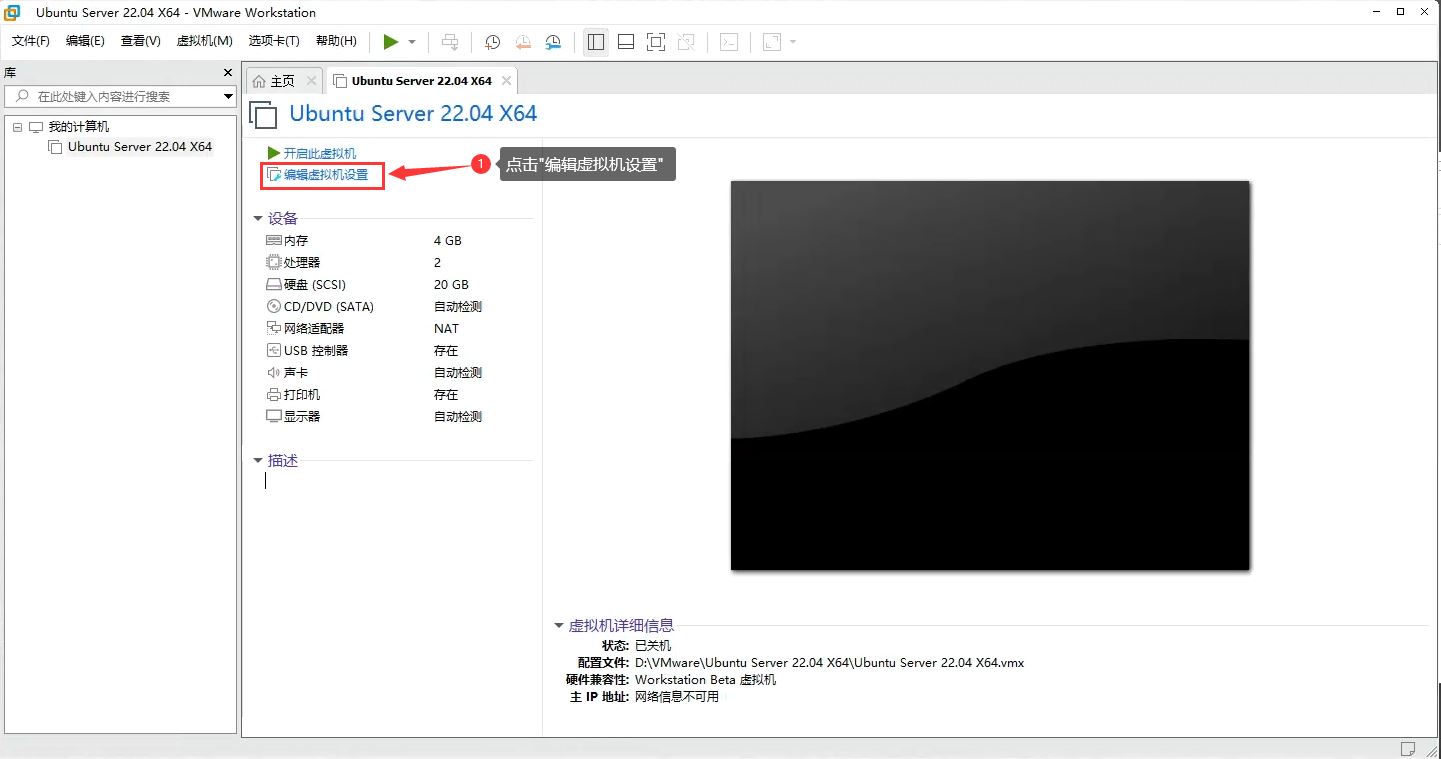Click the USB 控制器 icon

click(x=274, y=351)
